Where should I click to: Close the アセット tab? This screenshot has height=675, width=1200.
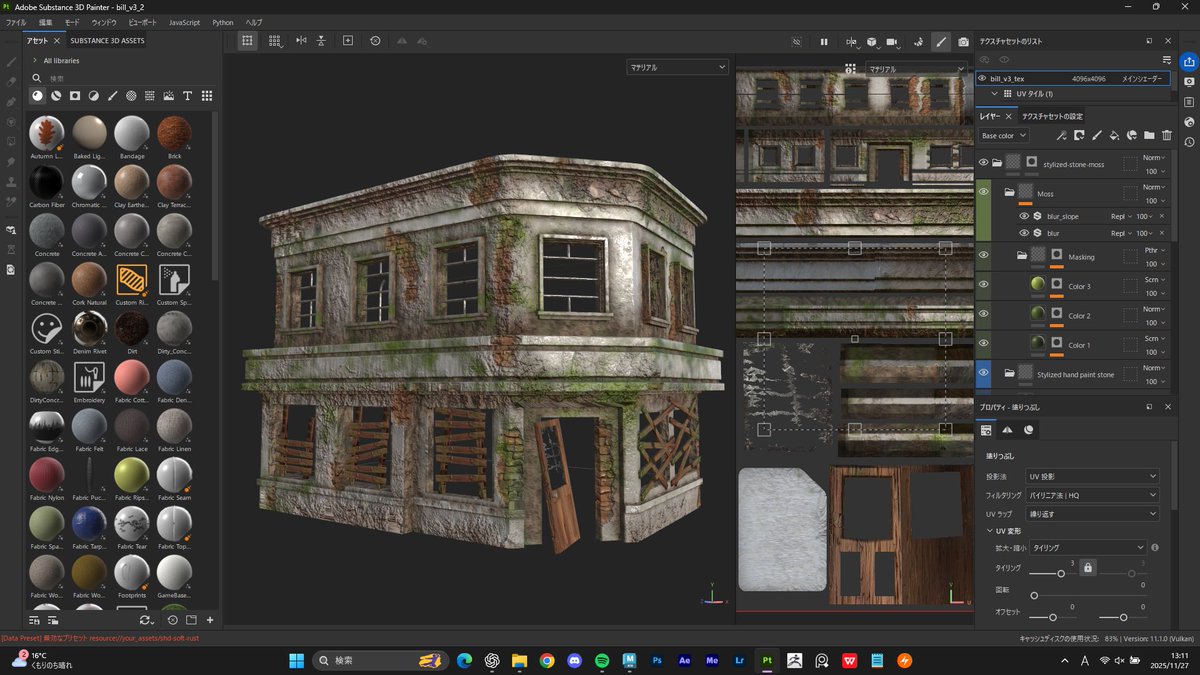click(56, 41)
